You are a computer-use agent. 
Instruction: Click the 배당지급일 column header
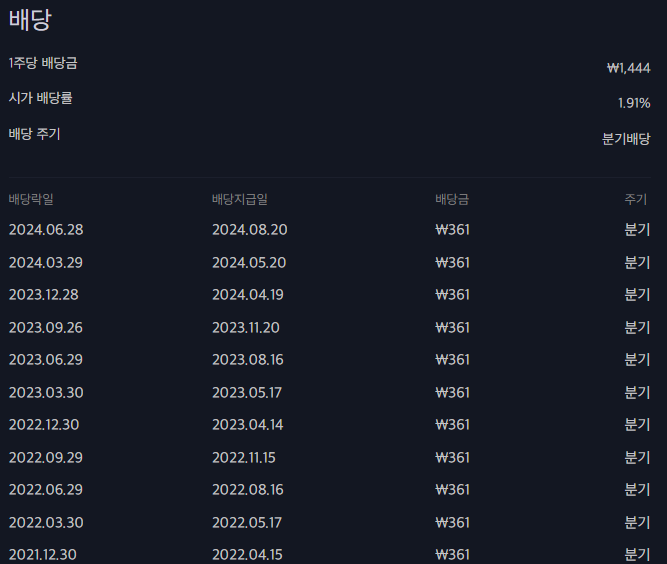coord(240,199)
